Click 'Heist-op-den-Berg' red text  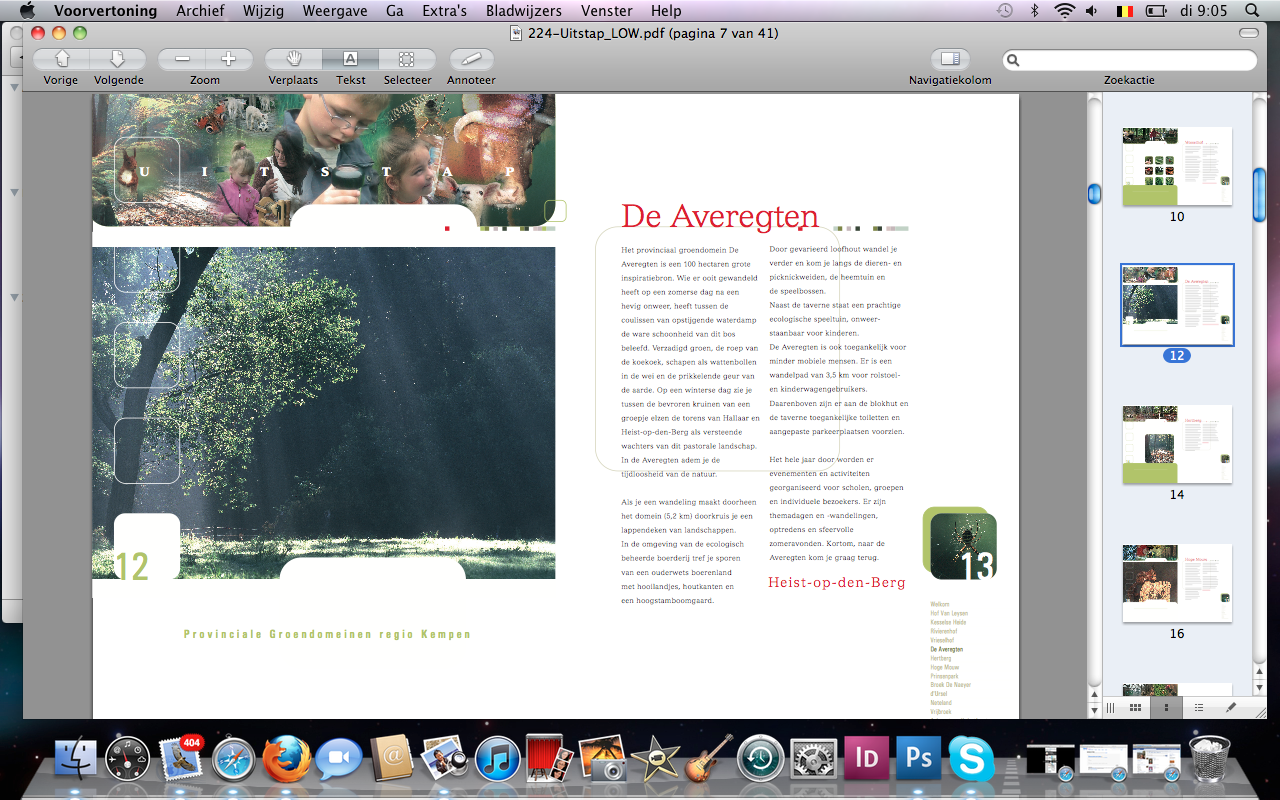point(837,582)
